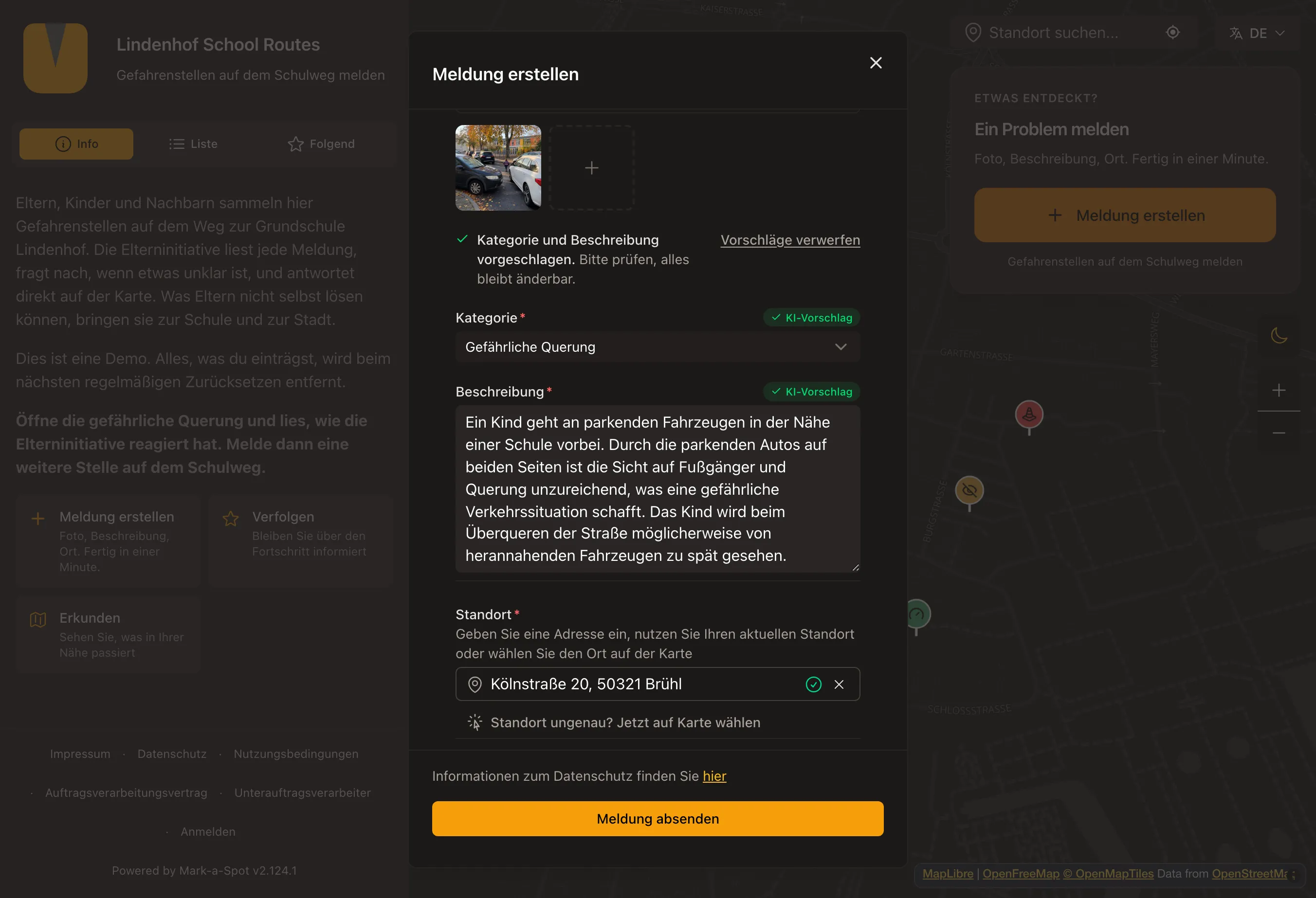The height and width of the screenshot is (898, 1316).
Task: Open the Datenschutz footer link
Action: [x=172, y=754]
